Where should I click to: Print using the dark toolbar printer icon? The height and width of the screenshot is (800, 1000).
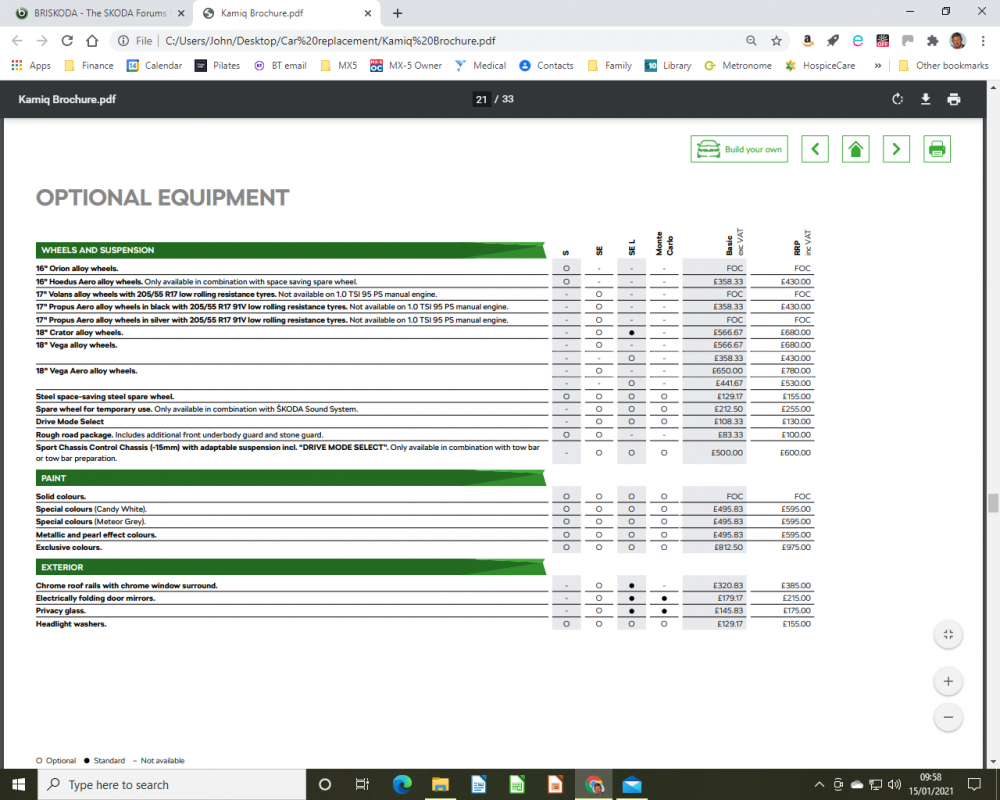[953, 99]
